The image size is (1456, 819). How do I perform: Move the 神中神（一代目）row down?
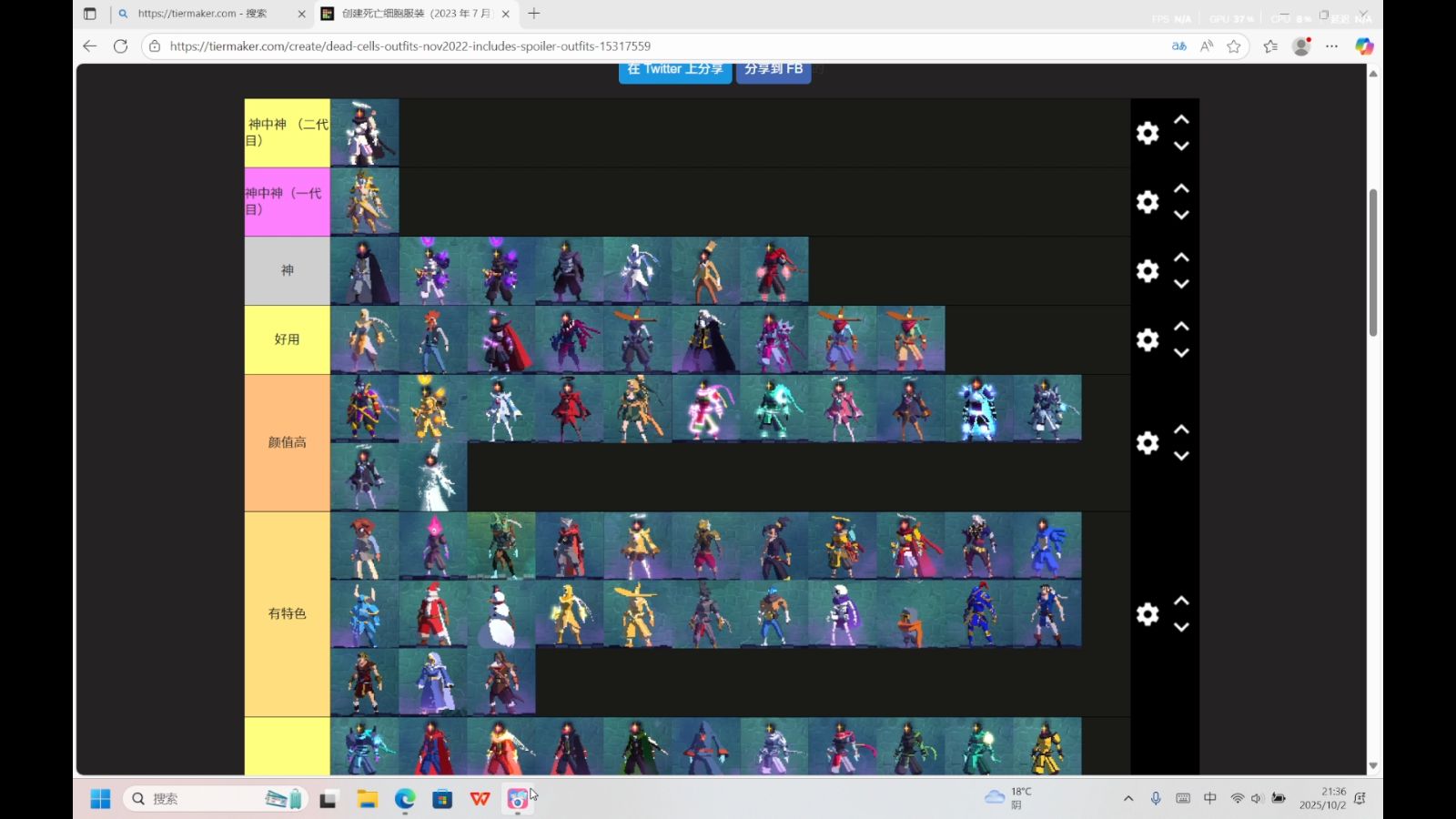tap(1181, 215)
